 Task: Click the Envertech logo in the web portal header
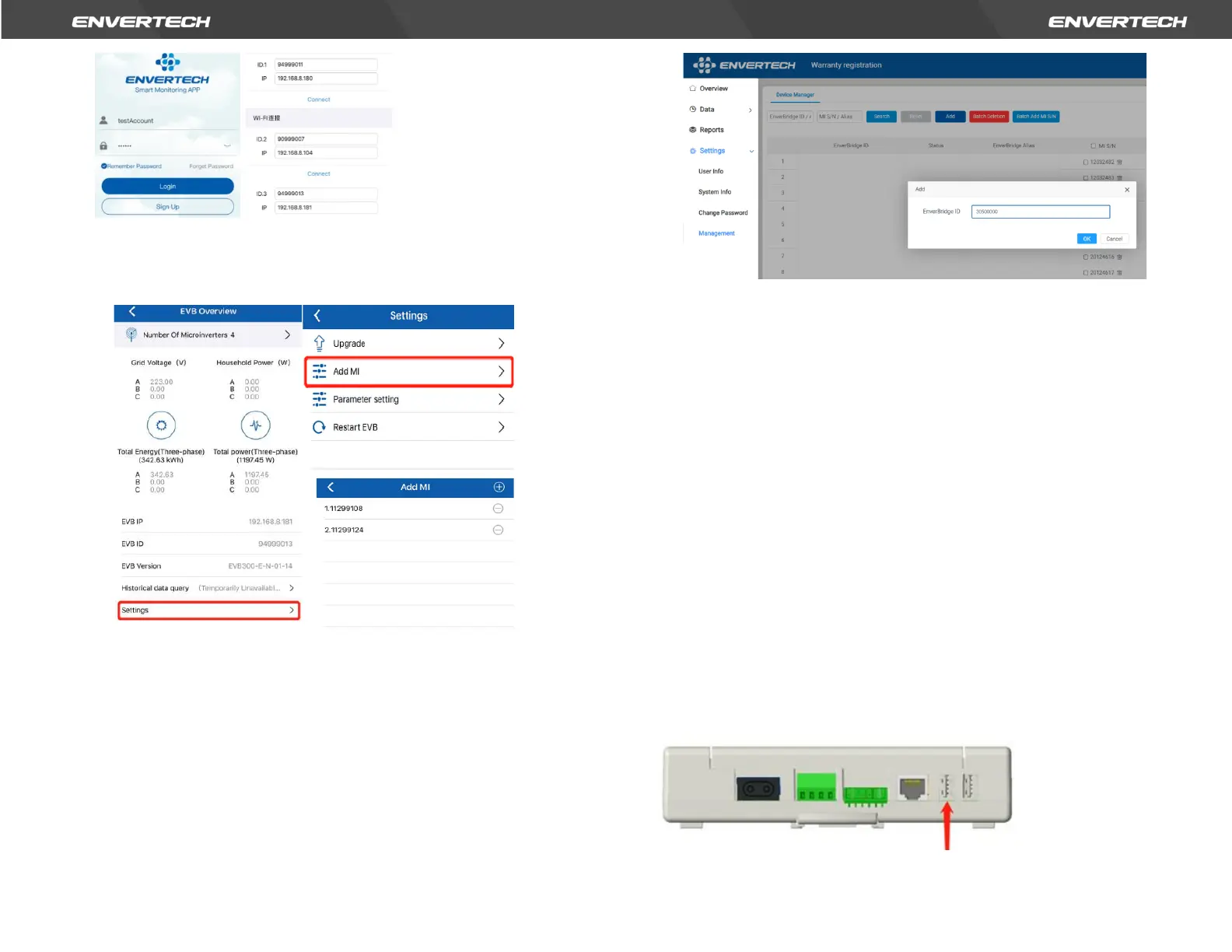click(744, 65)
